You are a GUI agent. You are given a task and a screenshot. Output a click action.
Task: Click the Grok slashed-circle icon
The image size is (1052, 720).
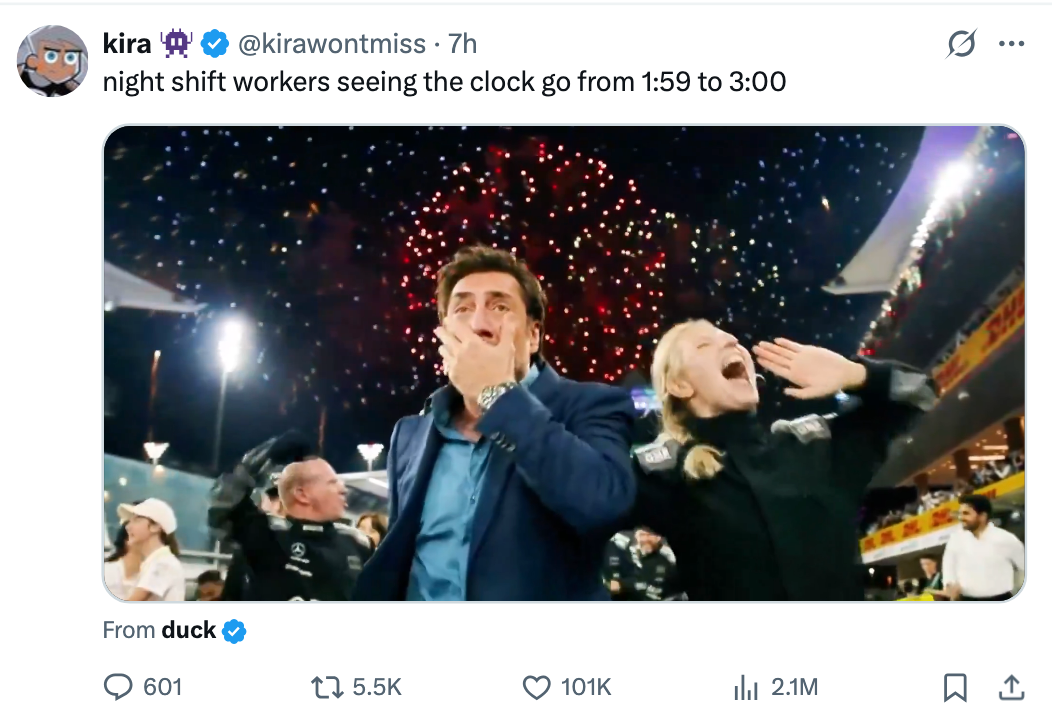tap(961, 44)
